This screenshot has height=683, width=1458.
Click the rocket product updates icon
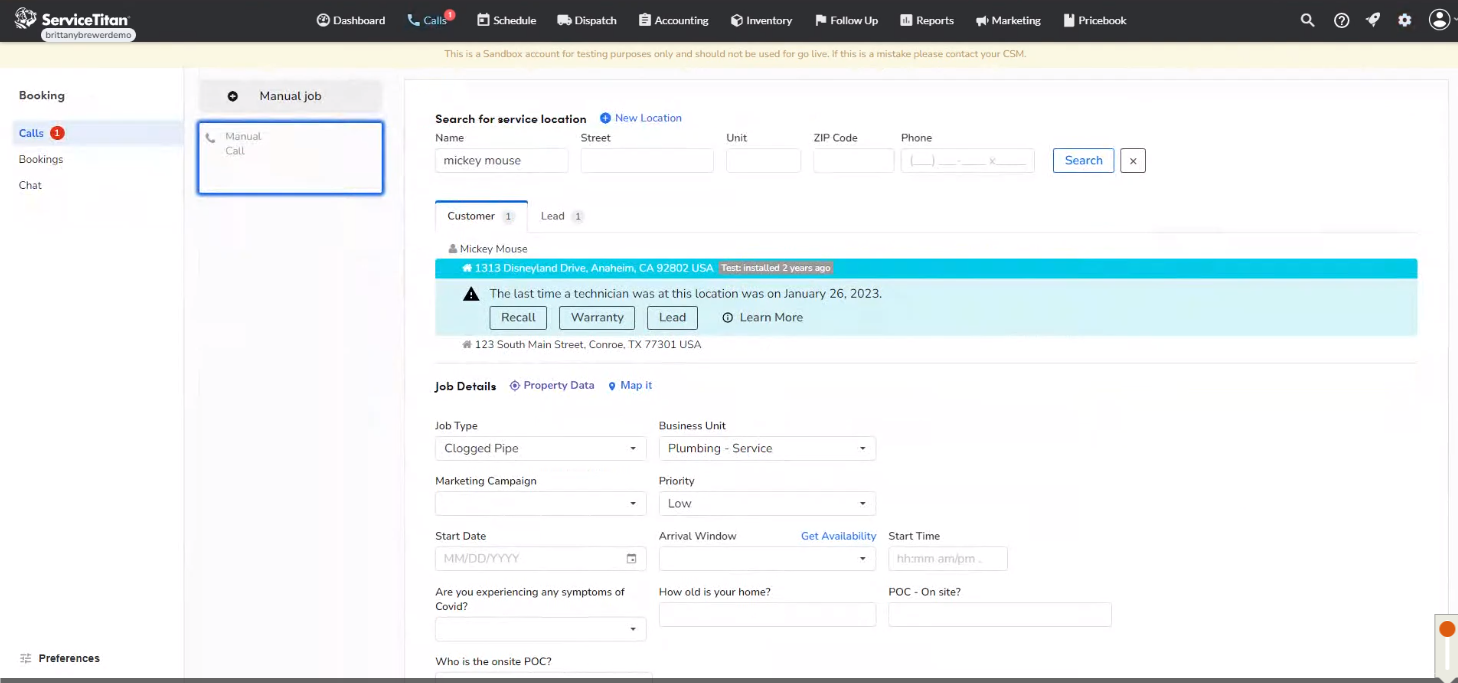pyautogui.click(x=1373, y=19)
